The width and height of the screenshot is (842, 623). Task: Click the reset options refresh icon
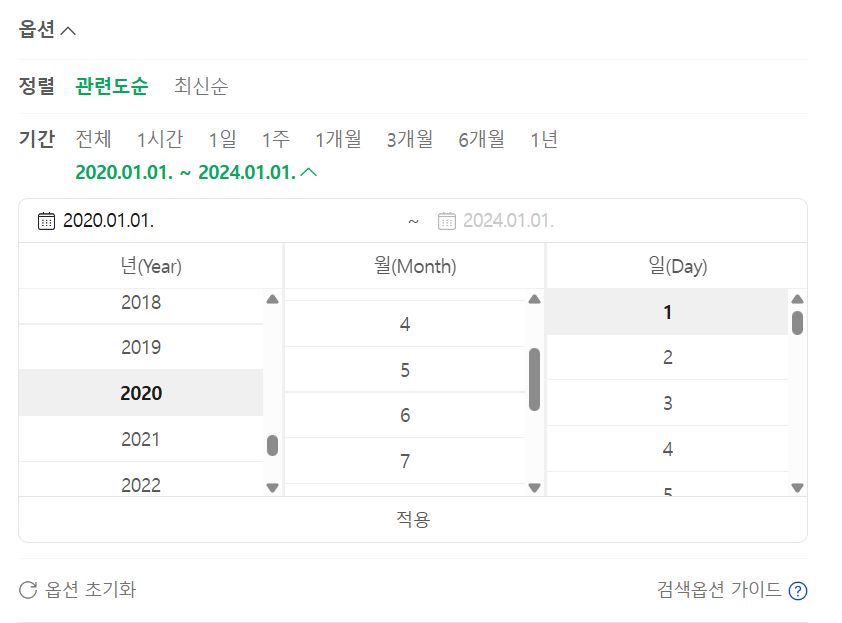click(x=28, y=590)
